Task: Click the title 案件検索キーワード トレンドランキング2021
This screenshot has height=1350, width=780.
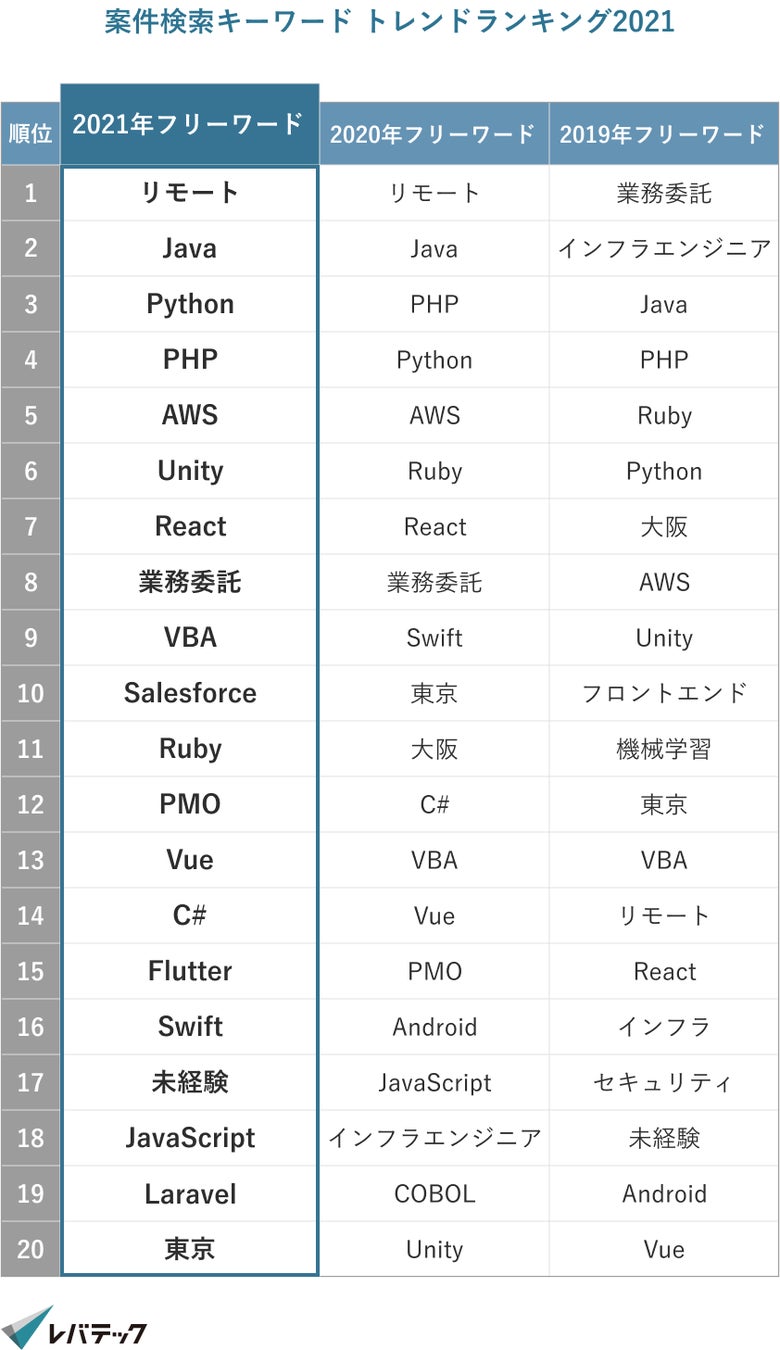Action: coord(389,22)
